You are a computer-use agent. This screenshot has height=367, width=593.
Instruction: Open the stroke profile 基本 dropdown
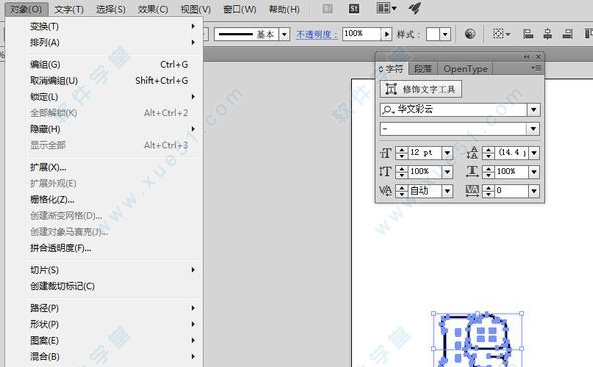point(284,34)
